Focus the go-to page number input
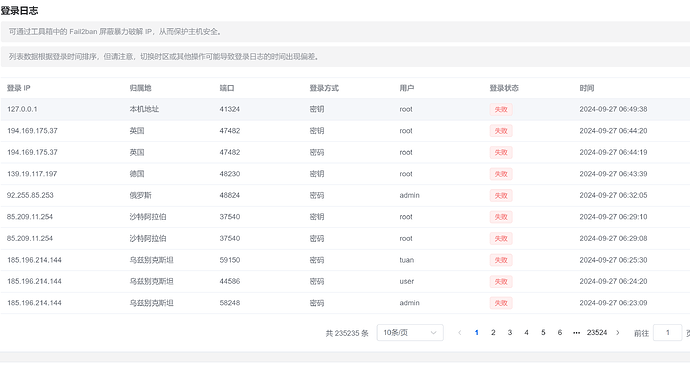 (x=668, y=333)
